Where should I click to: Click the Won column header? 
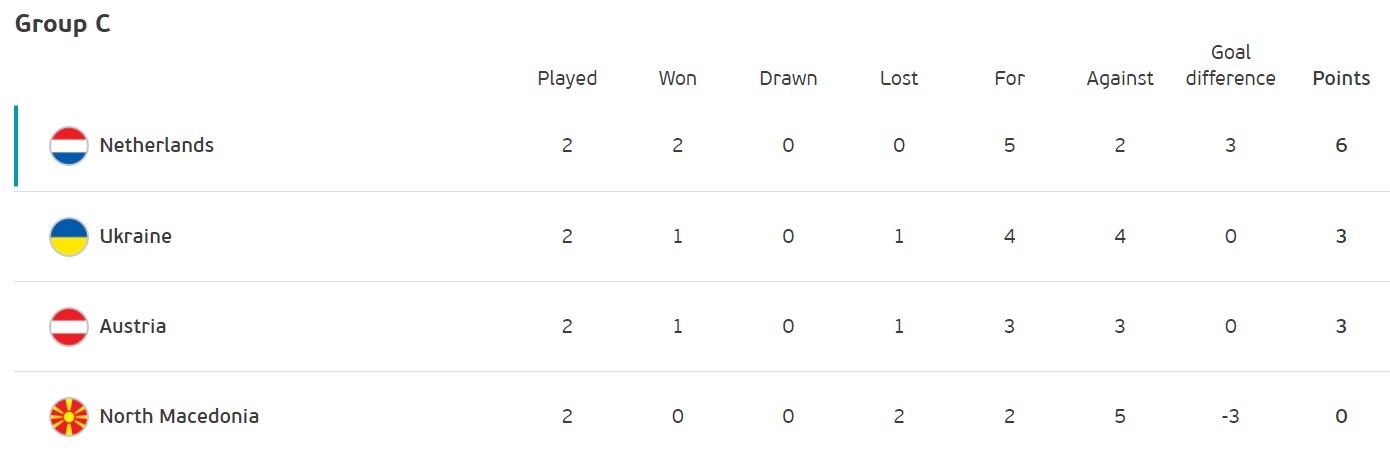point(677,79)
